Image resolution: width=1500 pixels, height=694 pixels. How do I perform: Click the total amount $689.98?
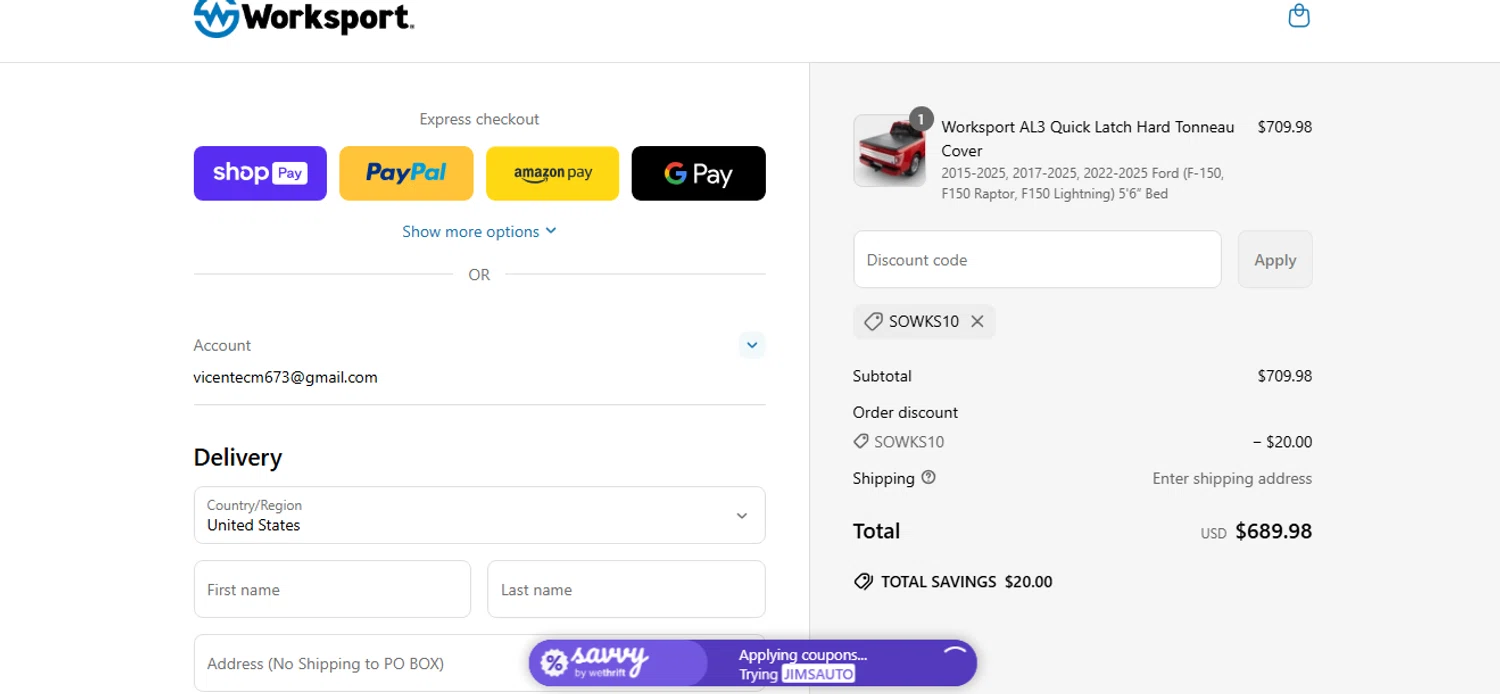[1273, 531]
